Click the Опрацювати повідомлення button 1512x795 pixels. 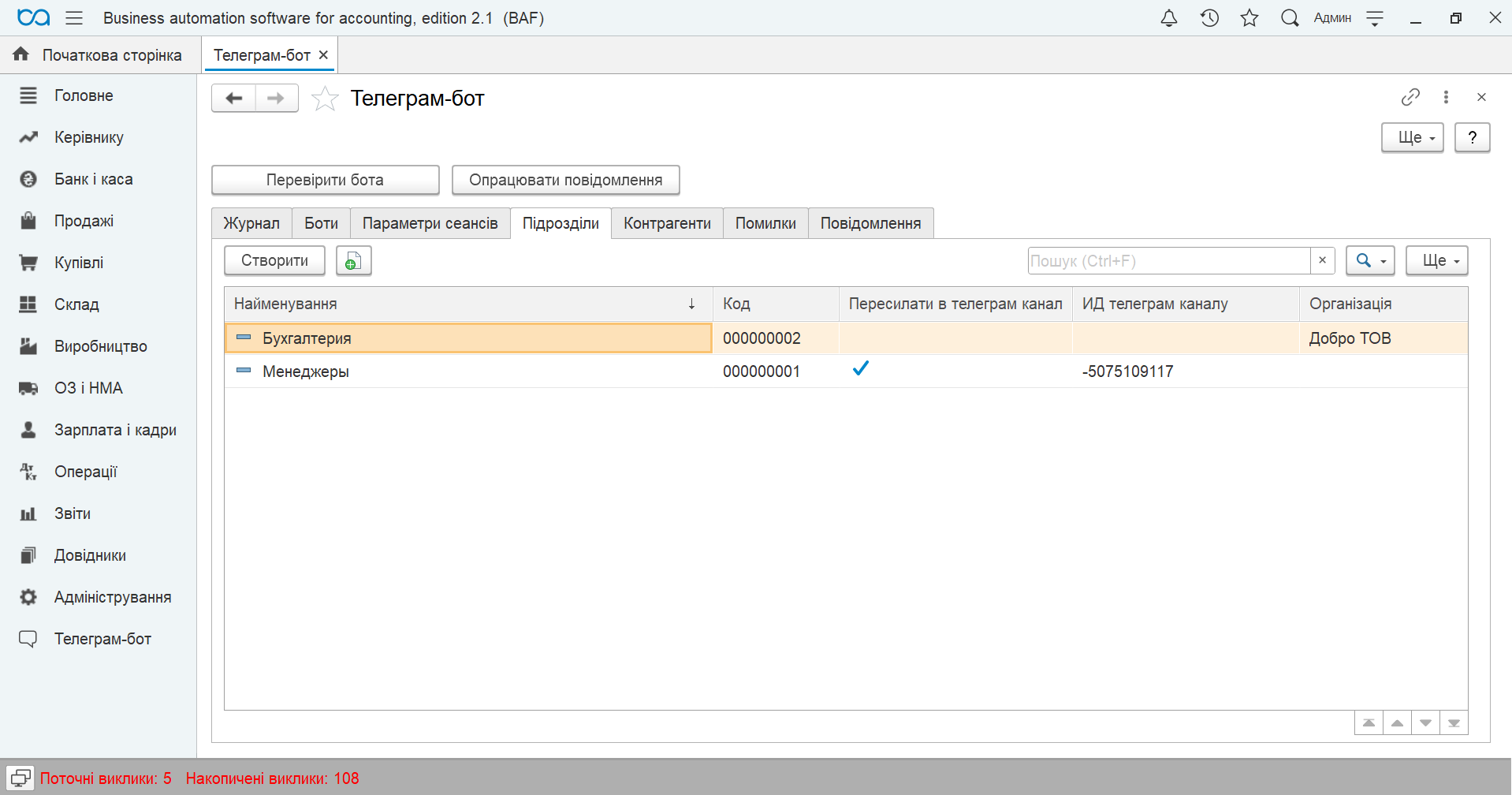tap(565, 180)
